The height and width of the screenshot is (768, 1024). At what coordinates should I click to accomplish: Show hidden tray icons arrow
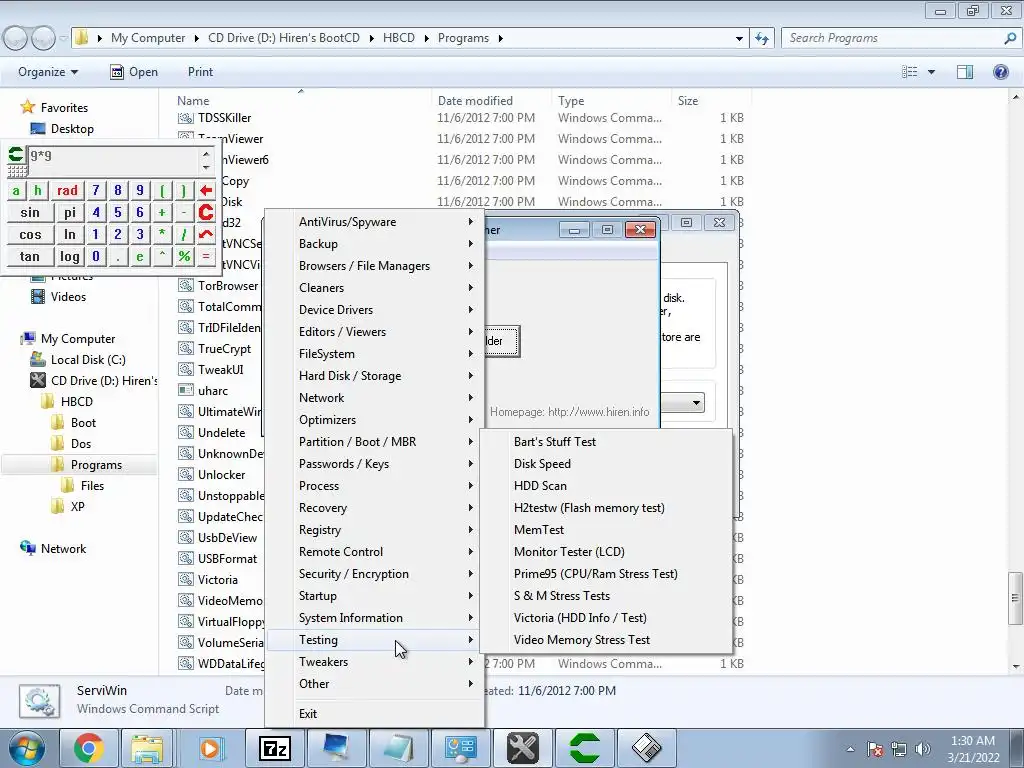[x=850, y=749]
